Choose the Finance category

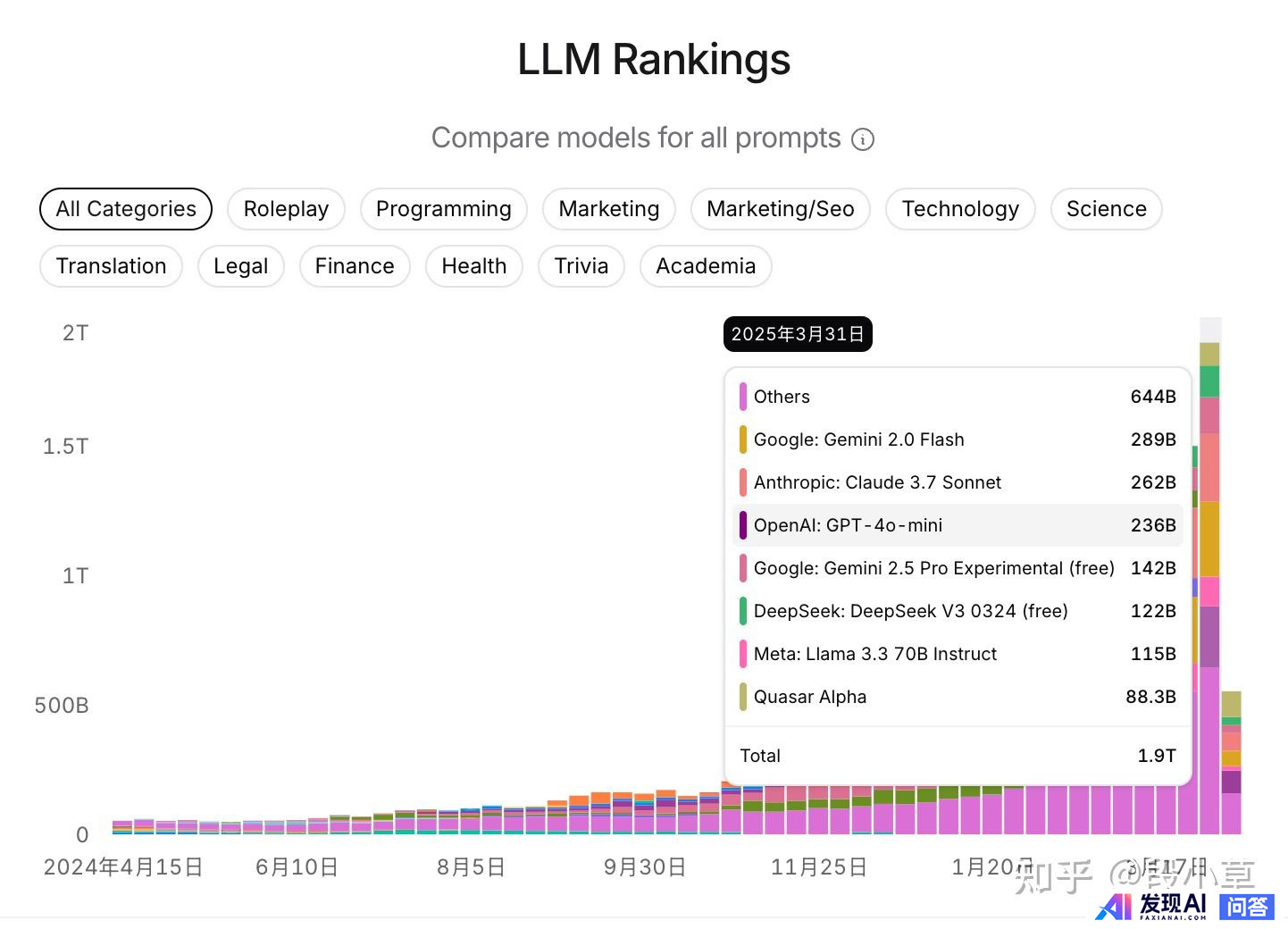click(x=355, y=266)
